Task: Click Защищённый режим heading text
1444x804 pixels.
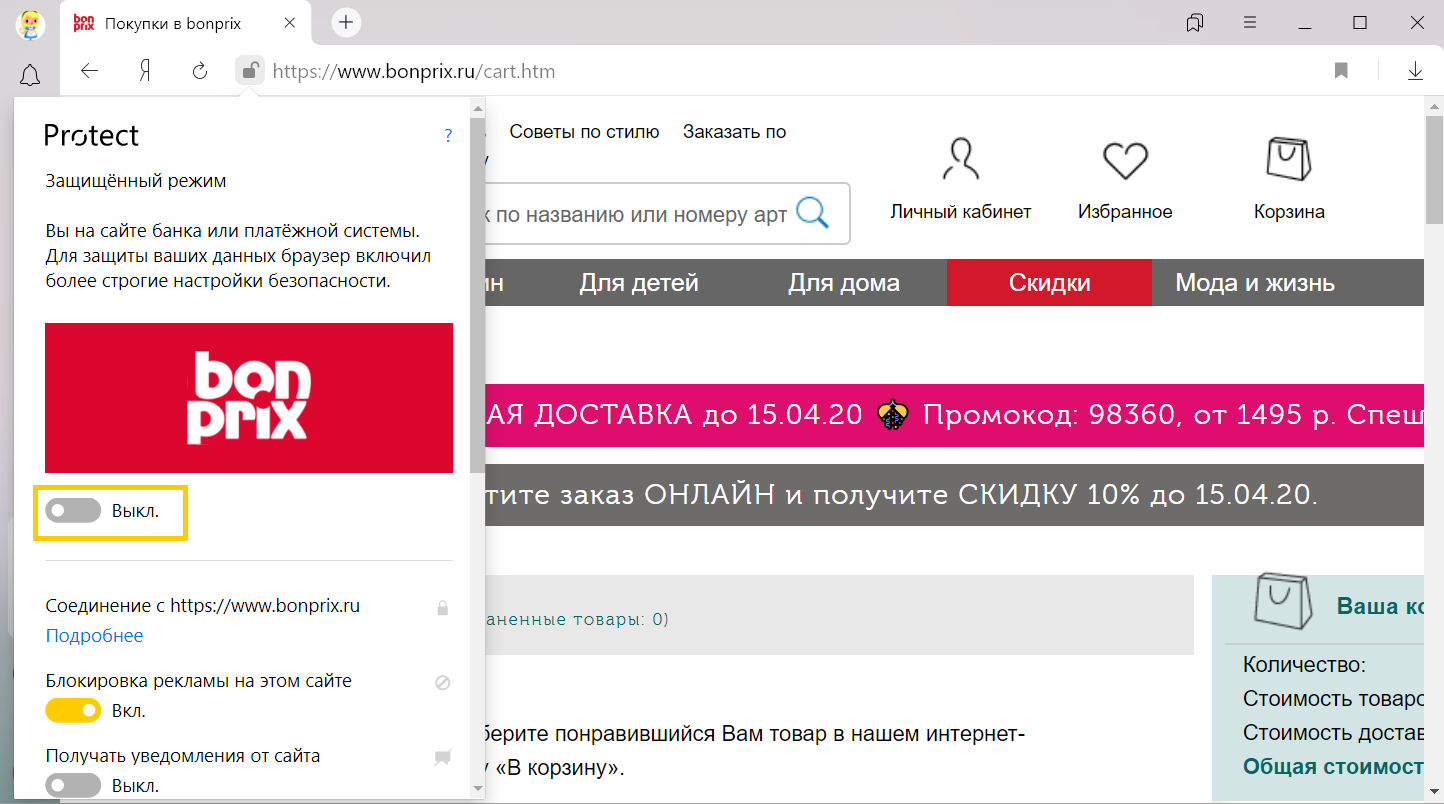Action: [x=136, y=181]
